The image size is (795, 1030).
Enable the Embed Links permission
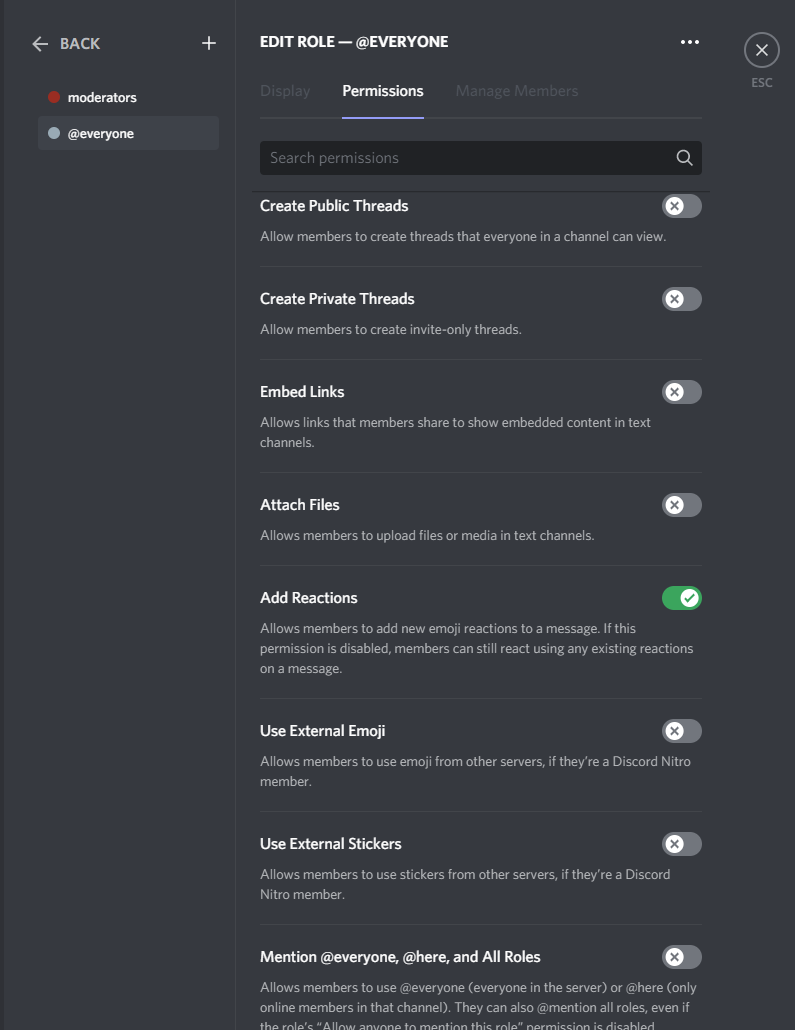pos(681,392)
